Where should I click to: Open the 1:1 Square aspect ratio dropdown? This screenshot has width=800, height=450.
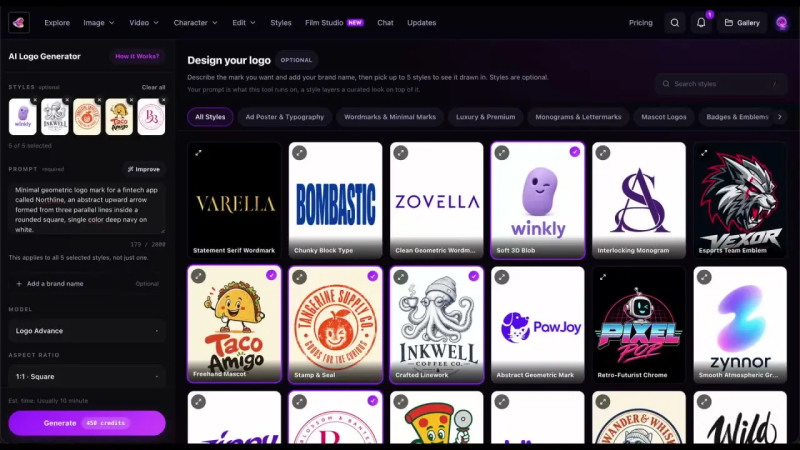click(x=87, y=377)
